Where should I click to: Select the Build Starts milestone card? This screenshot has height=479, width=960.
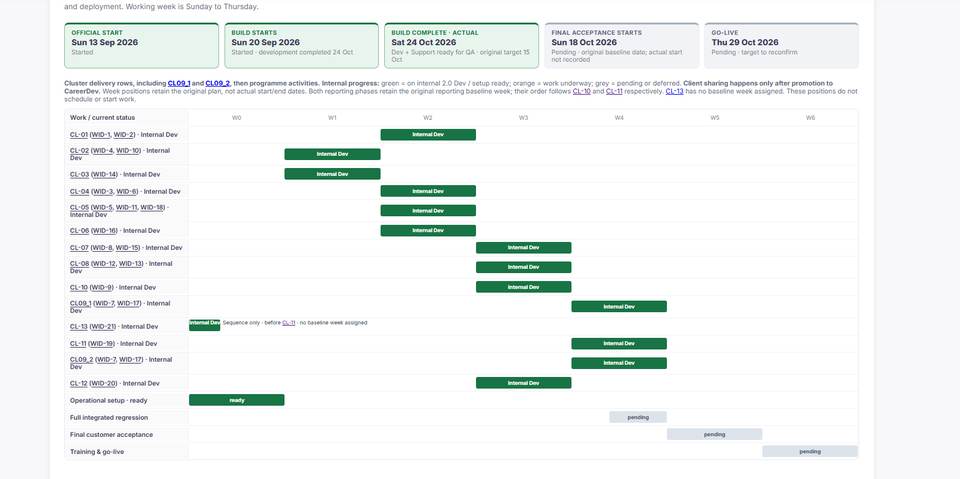tap(301, 46)
